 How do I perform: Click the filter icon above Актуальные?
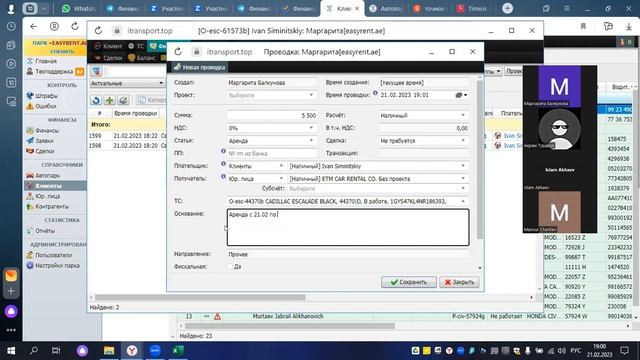(96, 71)
